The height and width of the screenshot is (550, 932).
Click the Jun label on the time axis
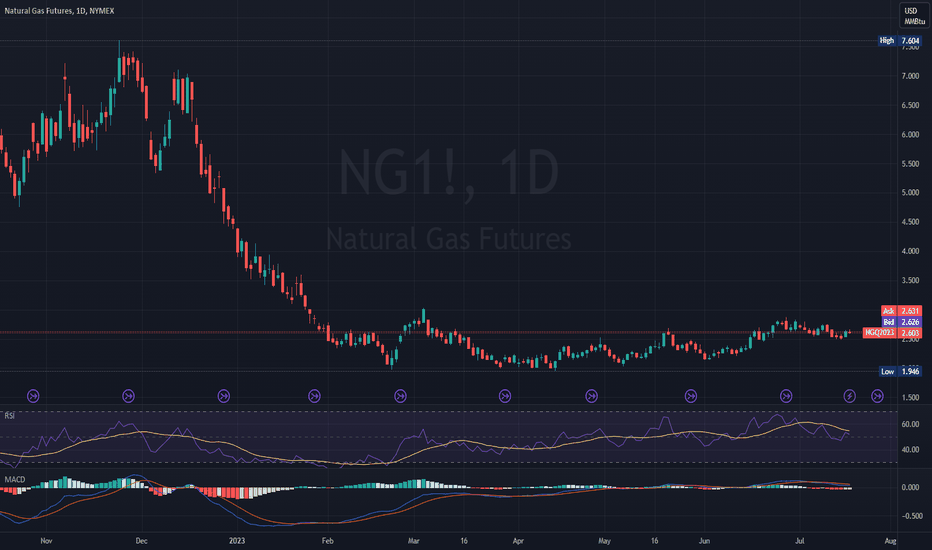pos(704,541)
